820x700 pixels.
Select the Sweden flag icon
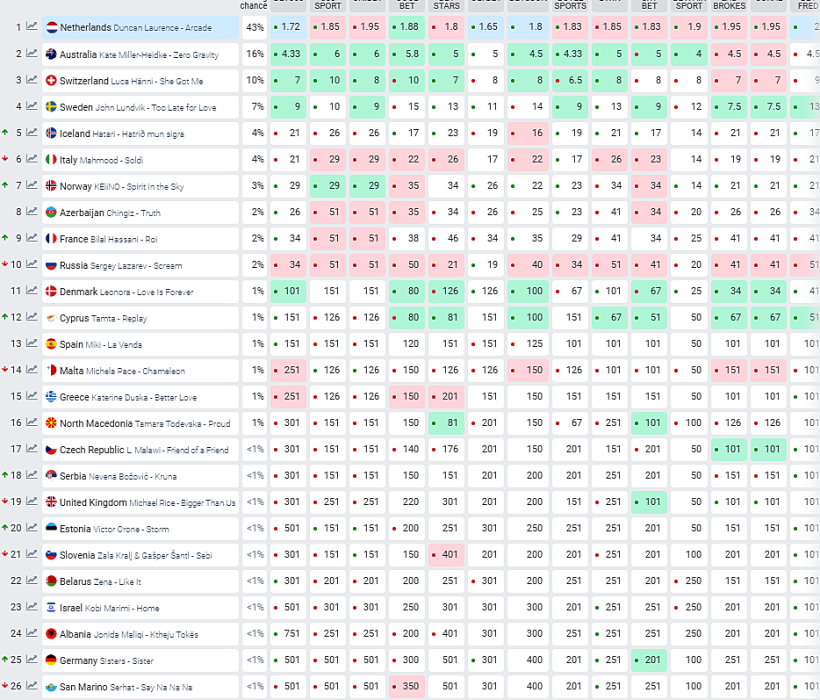click(51, 106)
